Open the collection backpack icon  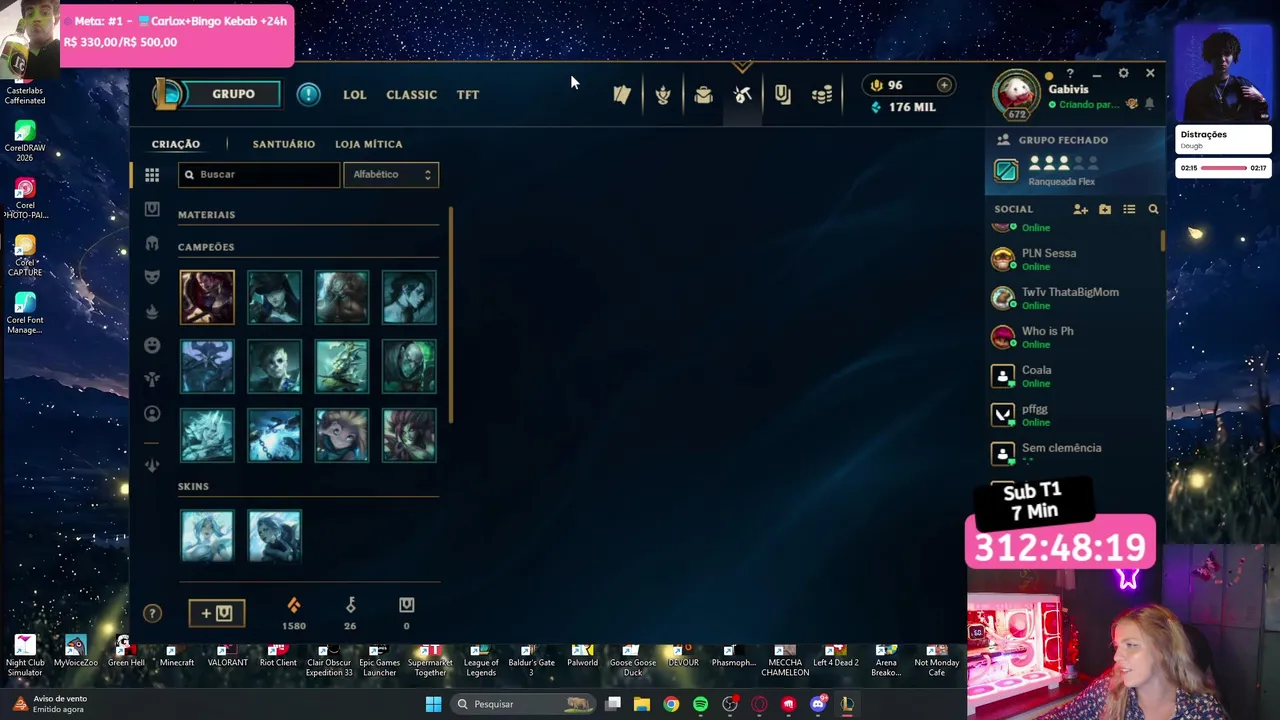tap(703, 94)
